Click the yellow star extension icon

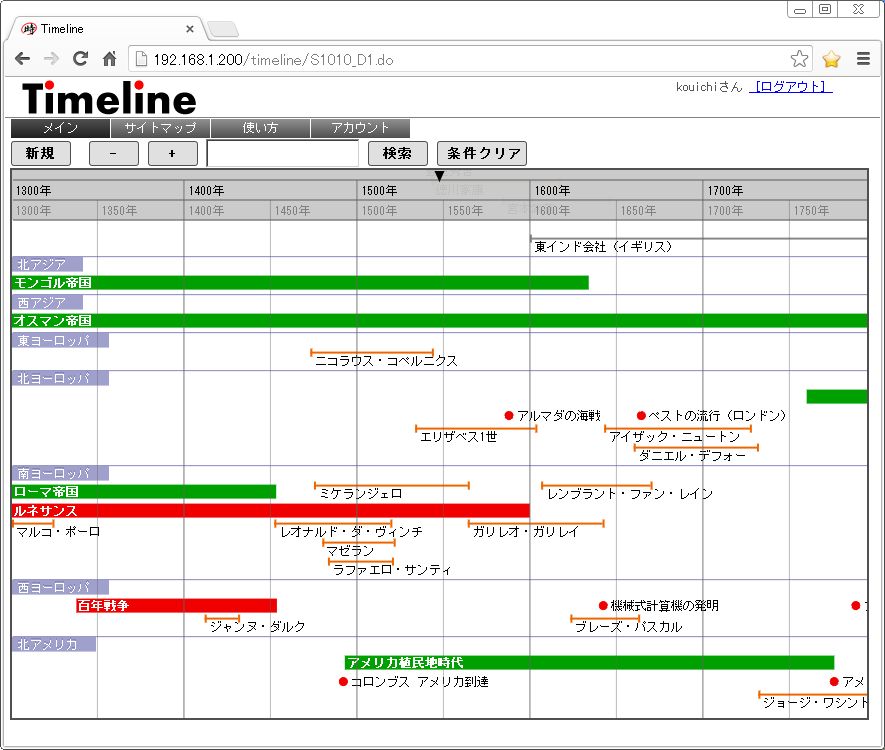tap(831, 59)
